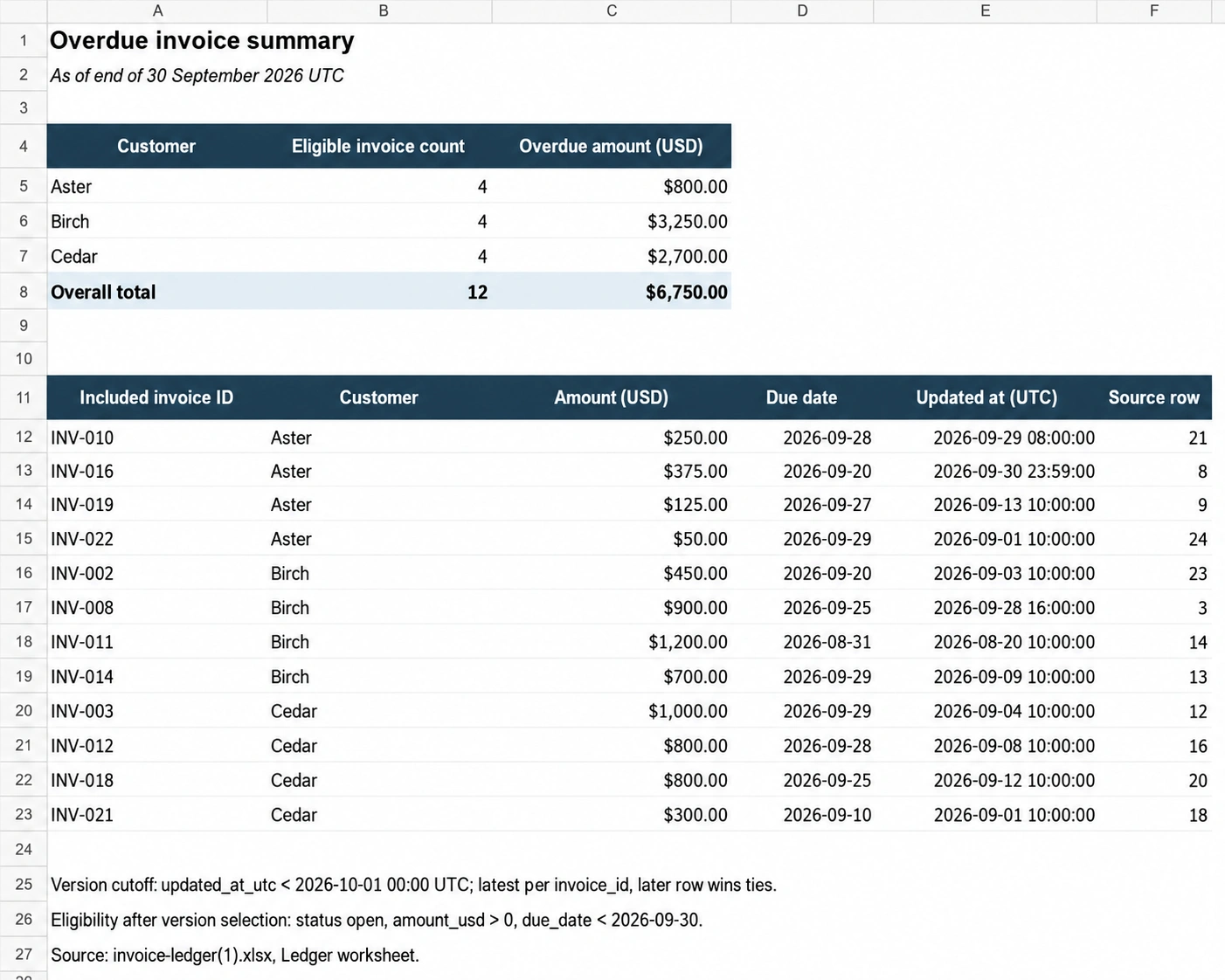The image size is (1225, 980).
Task: Click the "Eligible invoice count" header cell
Action: pos(378,146)
